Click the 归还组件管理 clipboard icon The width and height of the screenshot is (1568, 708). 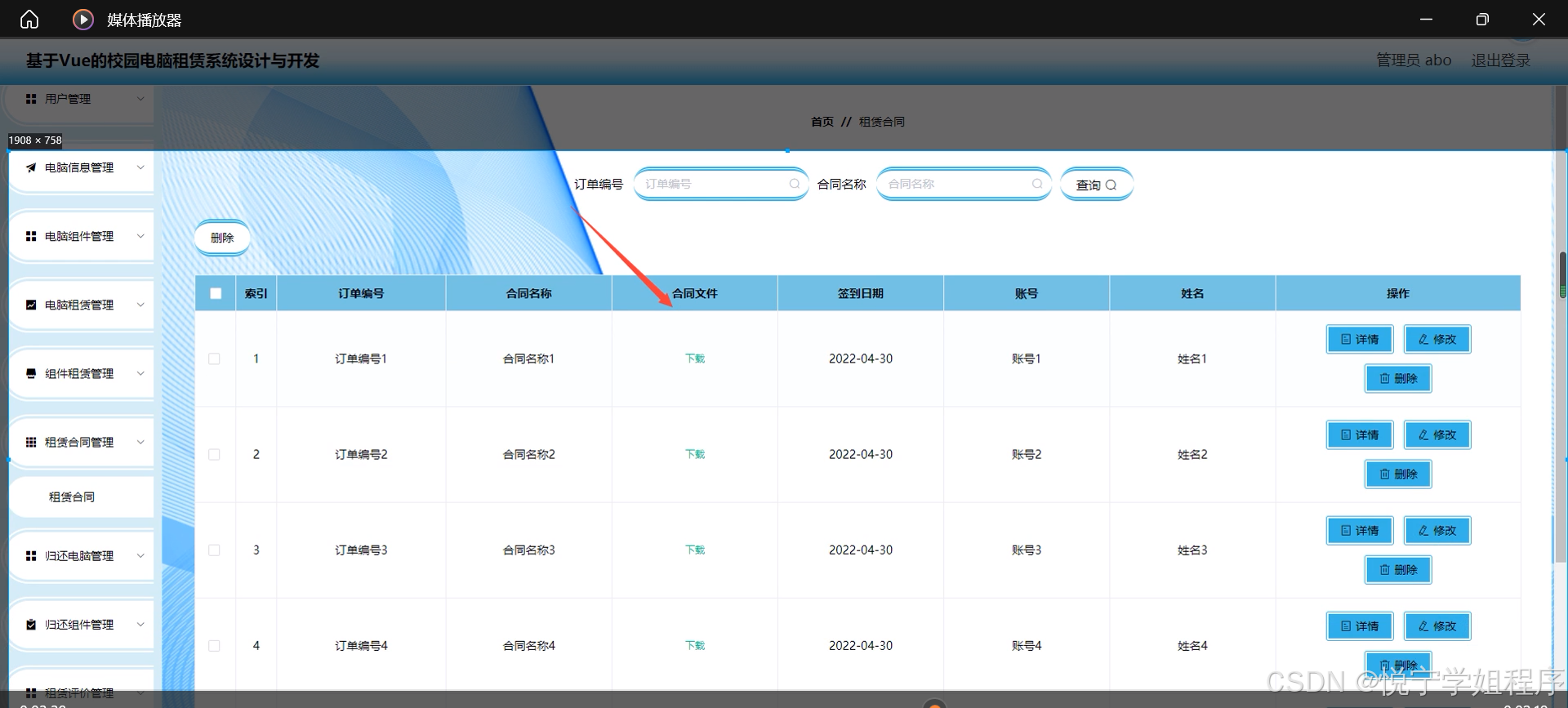[31, 624]
